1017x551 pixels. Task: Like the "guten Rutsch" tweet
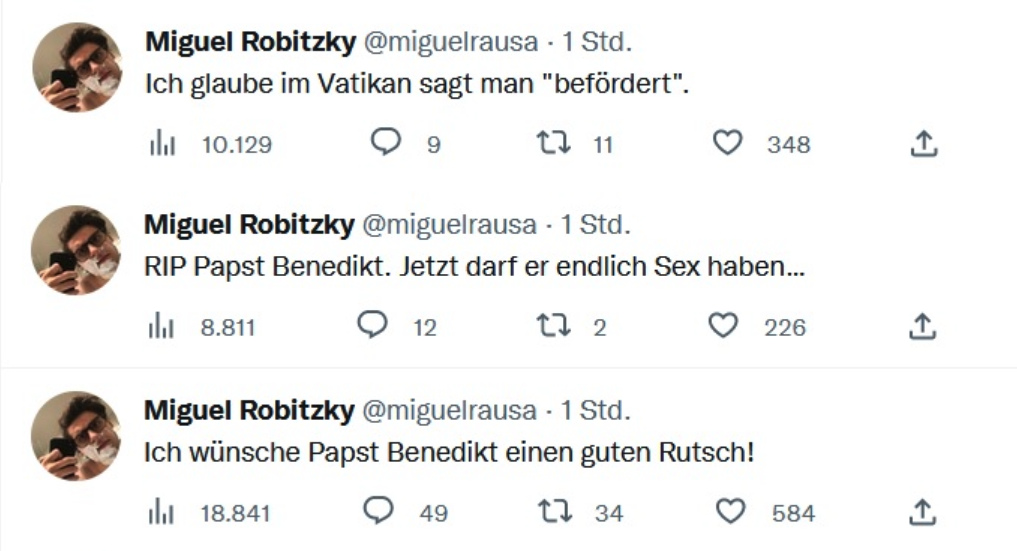click(733, 512)
